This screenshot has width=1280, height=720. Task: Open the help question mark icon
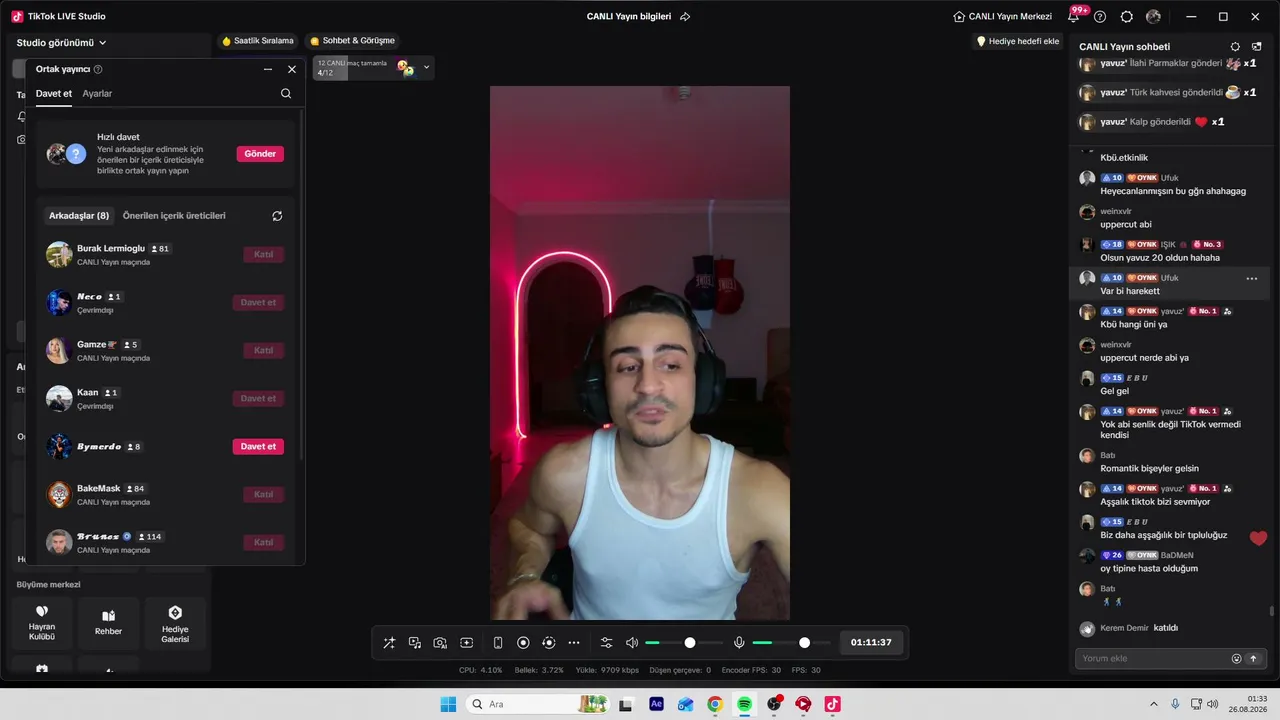(1100, 17)
